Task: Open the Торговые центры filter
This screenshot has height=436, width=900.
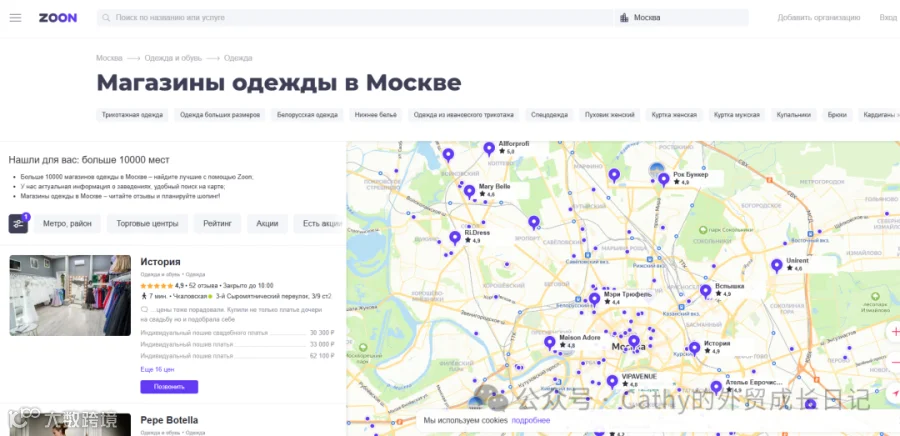Action: tap(148, 224)
